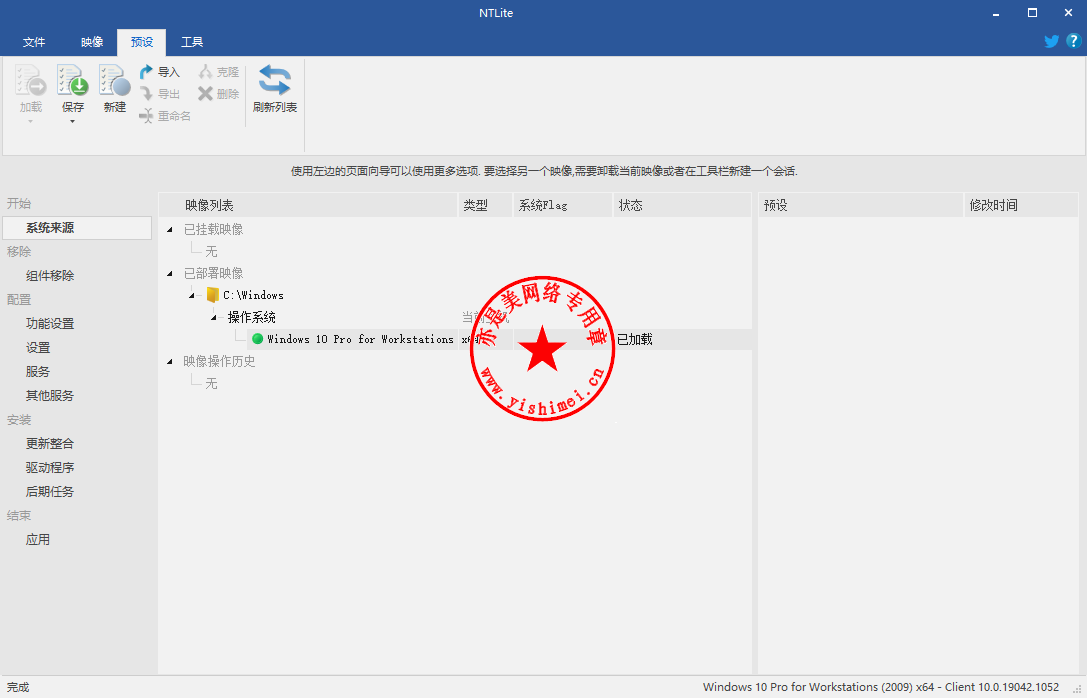
Task: Open the 其他服务 page
Action: tap(50, 396)
